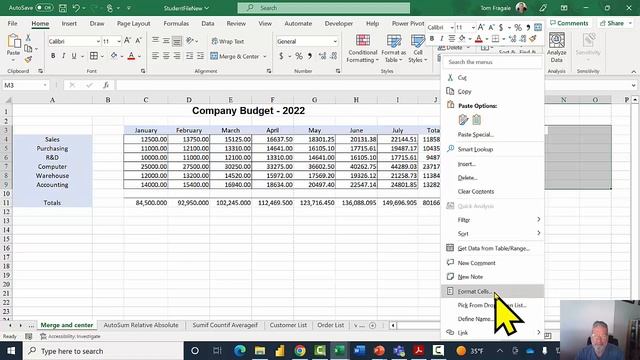This screenshot has width=640, height=360.
Task: Click Increase Font Size icon in ribbon
Action: pyautogui.click(x=127, y=41)
